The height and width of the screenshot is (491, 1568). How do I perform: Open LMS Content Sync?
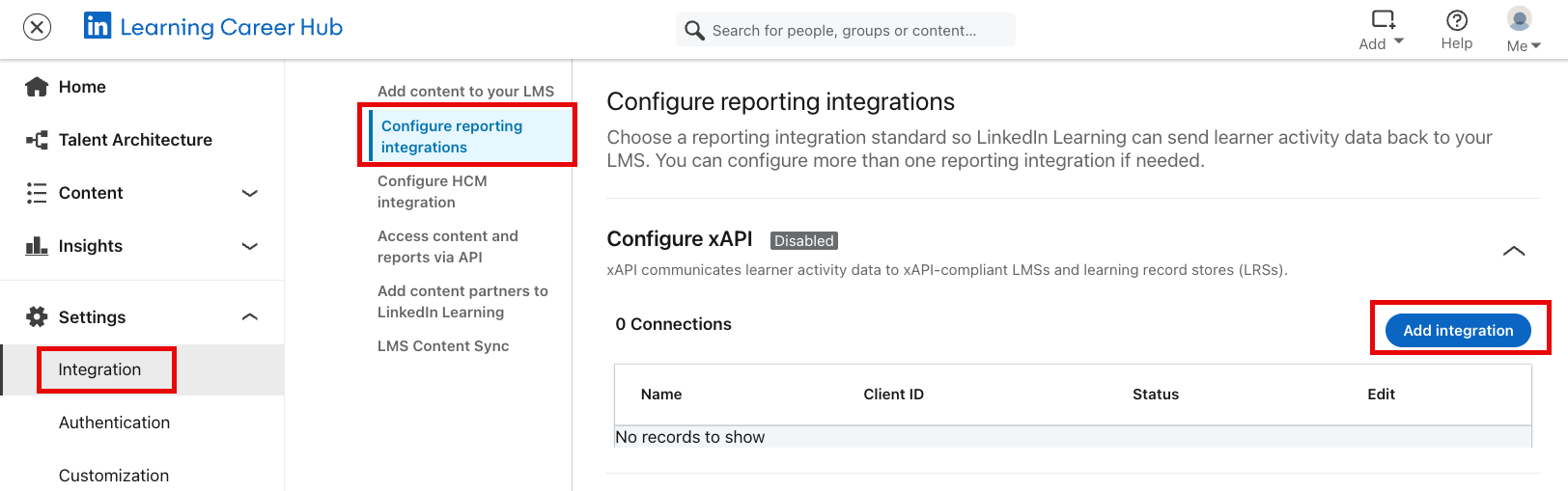(443, 346)
